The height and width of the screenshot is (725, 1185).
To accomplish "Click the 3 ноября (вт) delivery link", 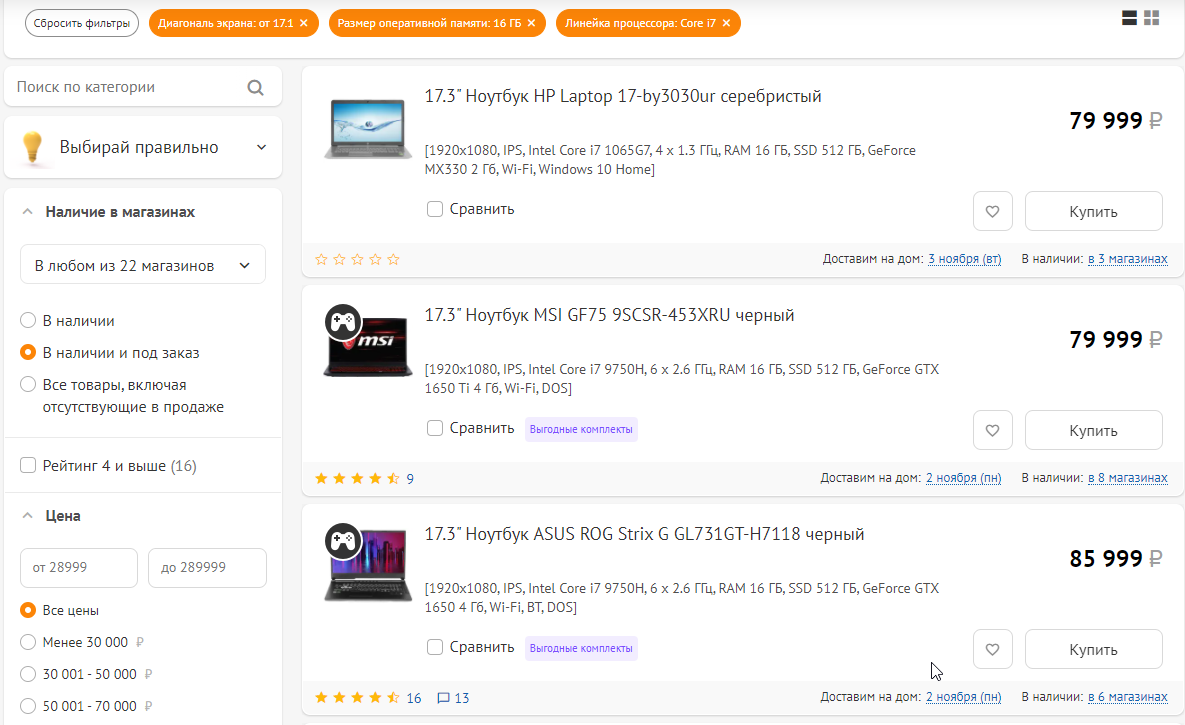I will tap(964, 259).
